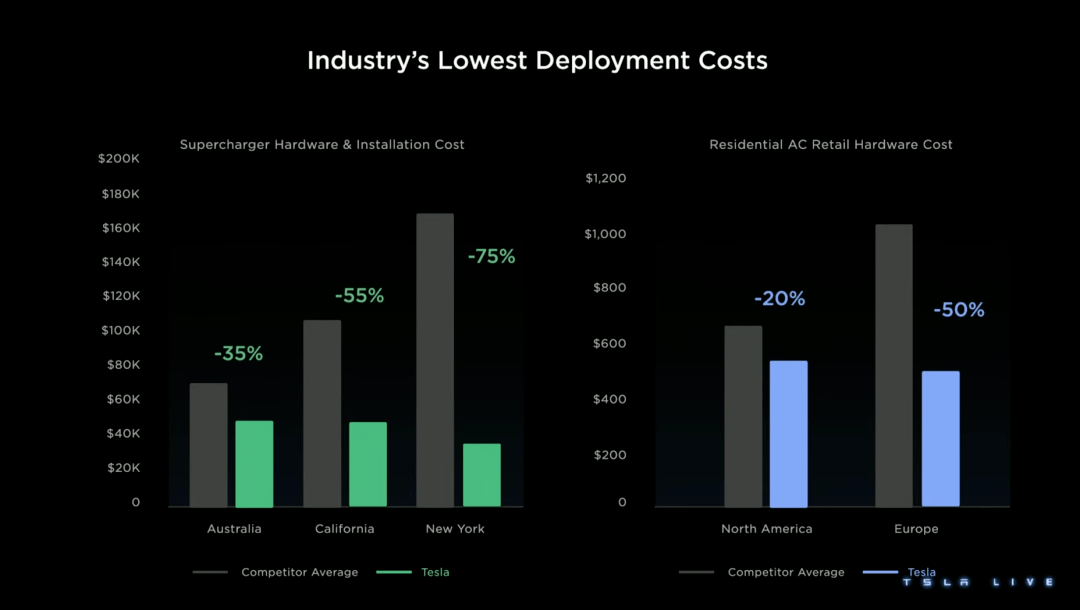Click the $180K axis label
The image size is (1080, 610).
click(121, 194)
